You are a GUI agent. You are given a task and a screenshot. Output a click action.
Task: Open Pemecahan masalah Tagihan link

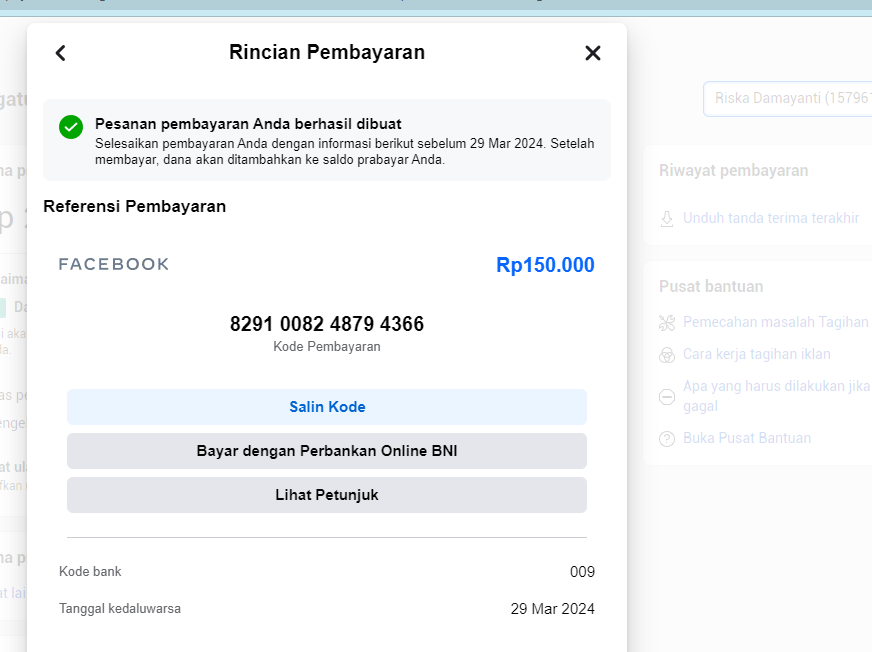[x=775, y=322]
